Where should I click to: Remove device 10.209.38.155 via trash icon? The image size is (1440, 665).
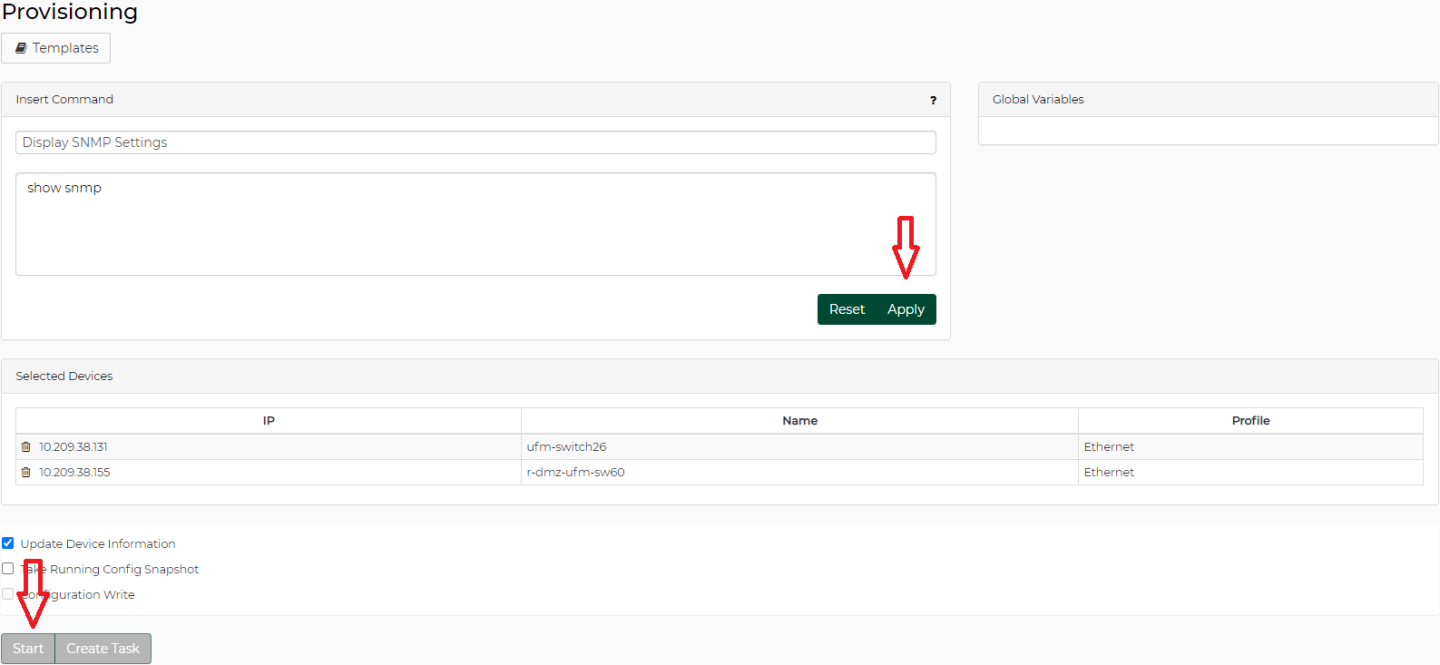click(26, 472)
